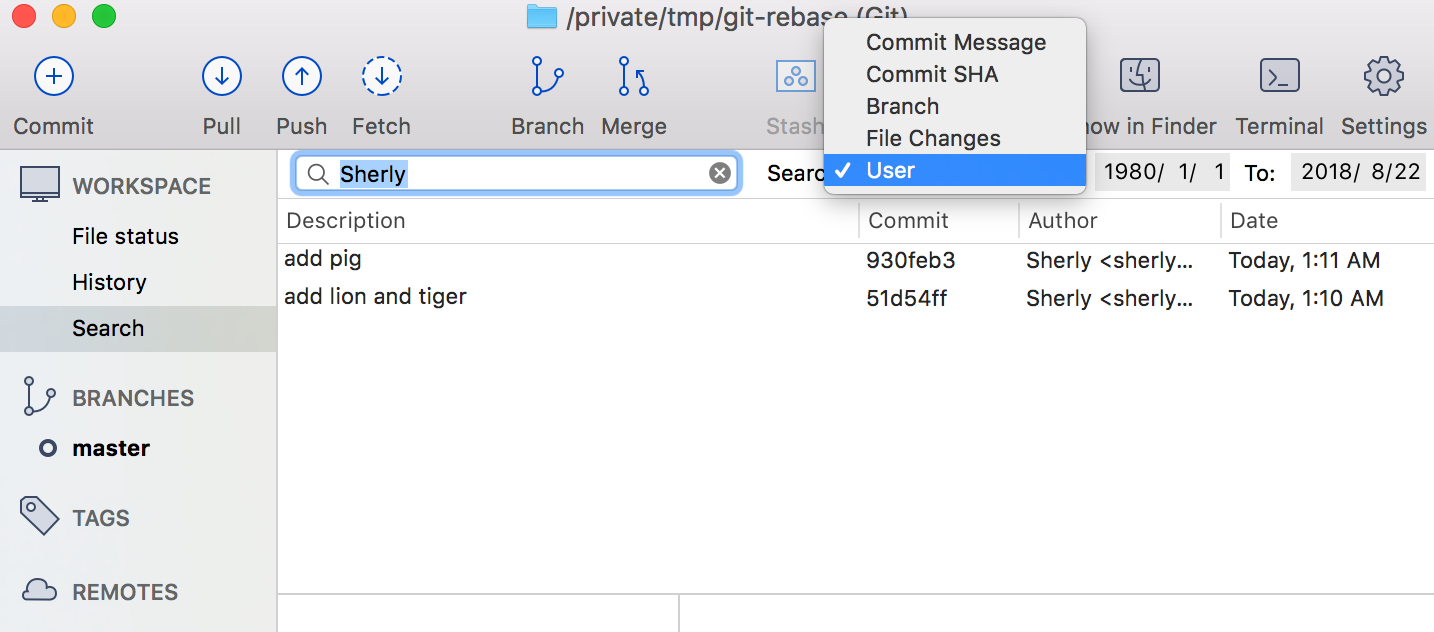Select Commit Message search option
This screenshot has height=632, width=1434.
coord(955,43)
